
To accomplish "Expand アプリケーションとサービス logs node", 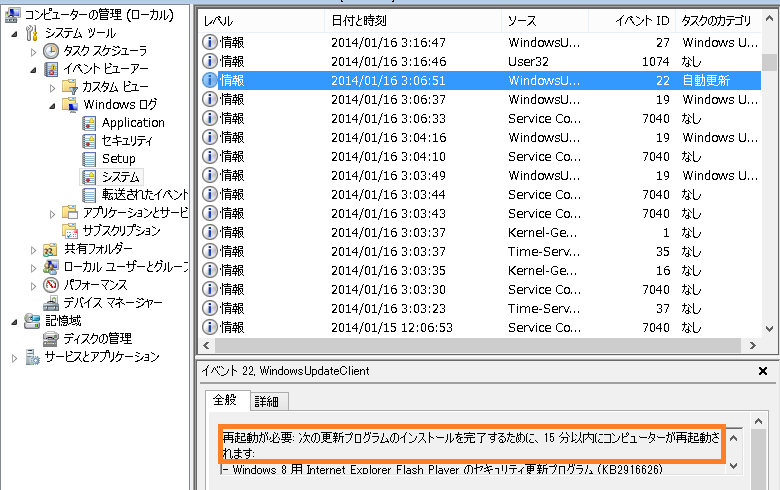I will pos(52,214).
